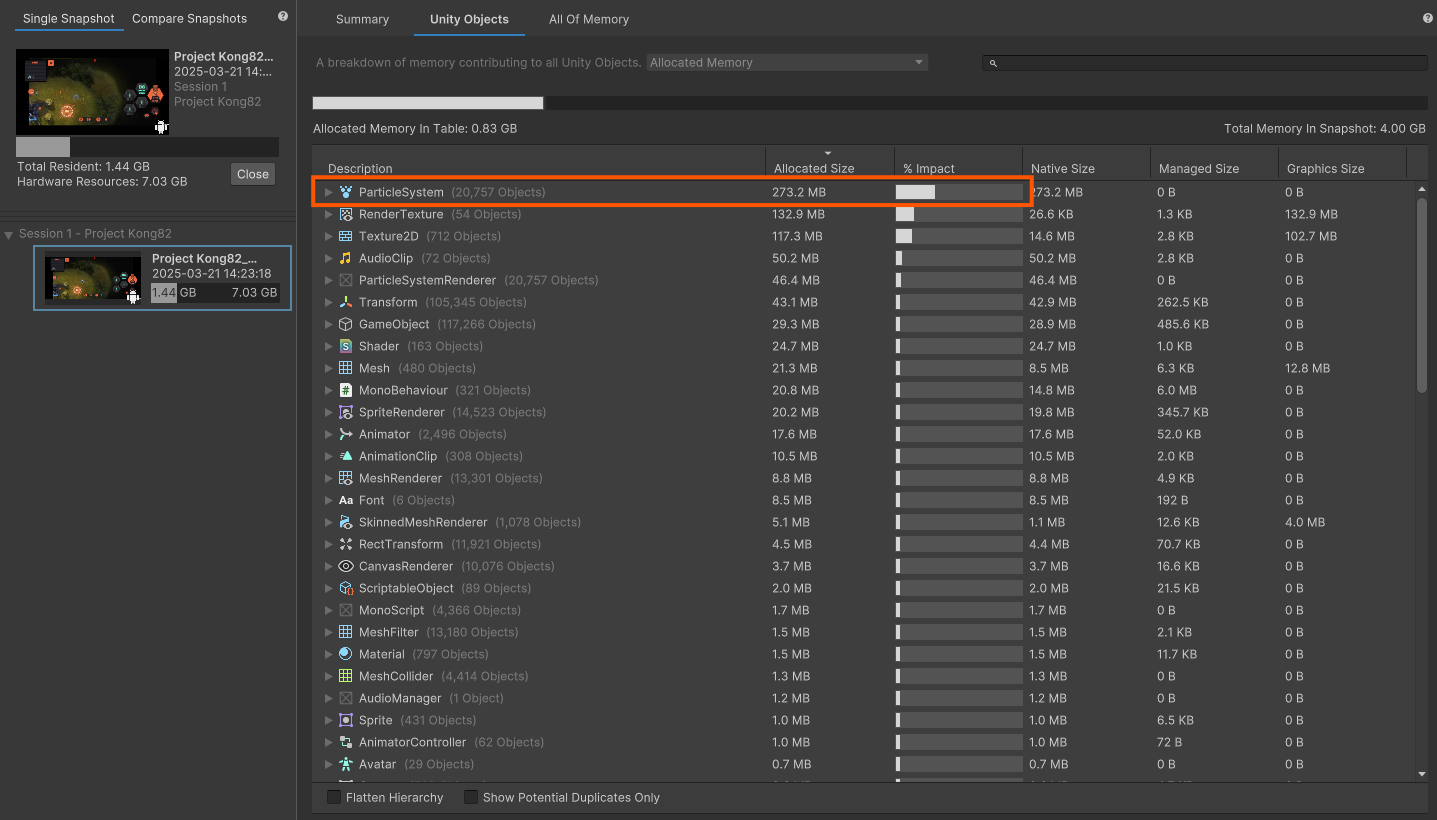
Task: Click the table vertical scrollbar thumb
Action: coord(1422,295)
